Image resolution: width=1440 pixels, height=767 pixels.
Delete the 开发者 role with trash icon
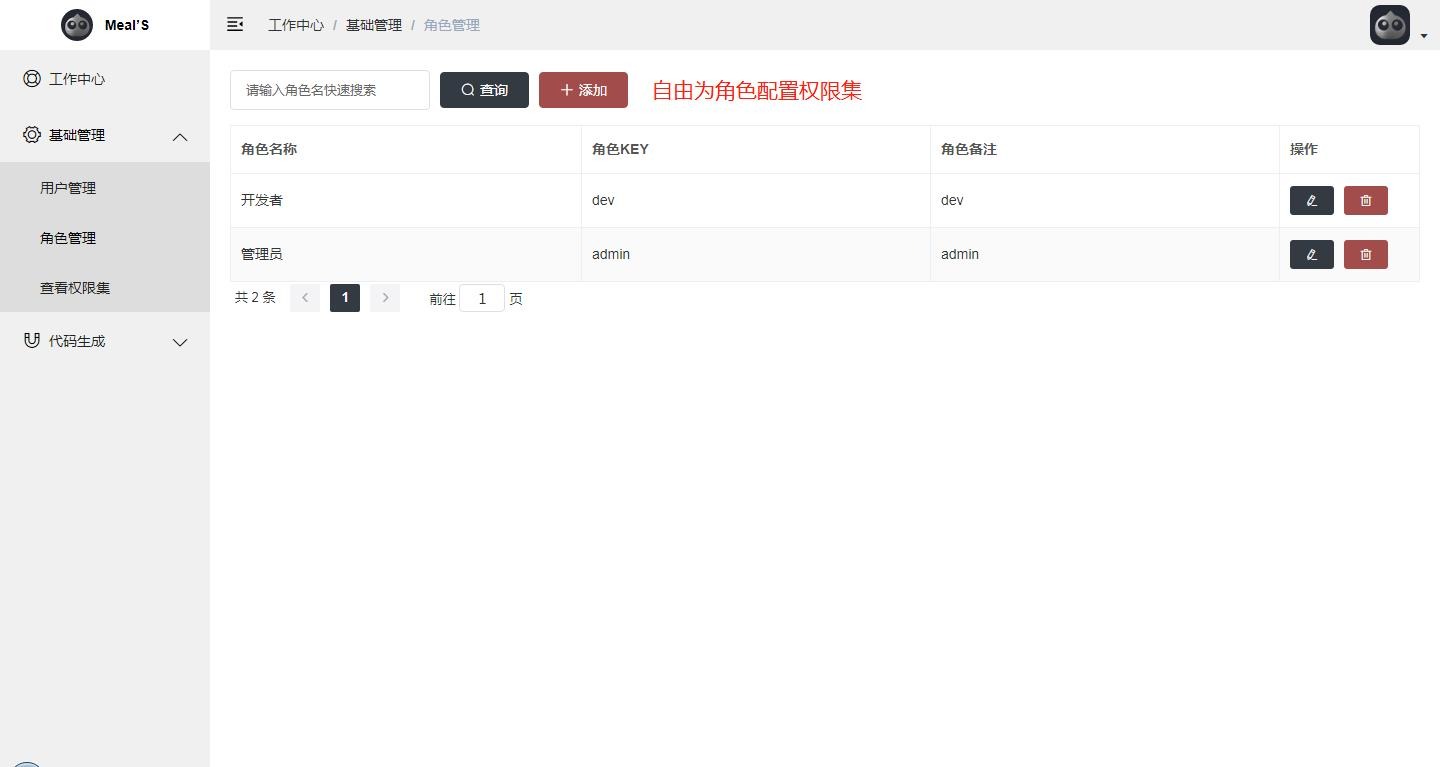point(1365,200)
